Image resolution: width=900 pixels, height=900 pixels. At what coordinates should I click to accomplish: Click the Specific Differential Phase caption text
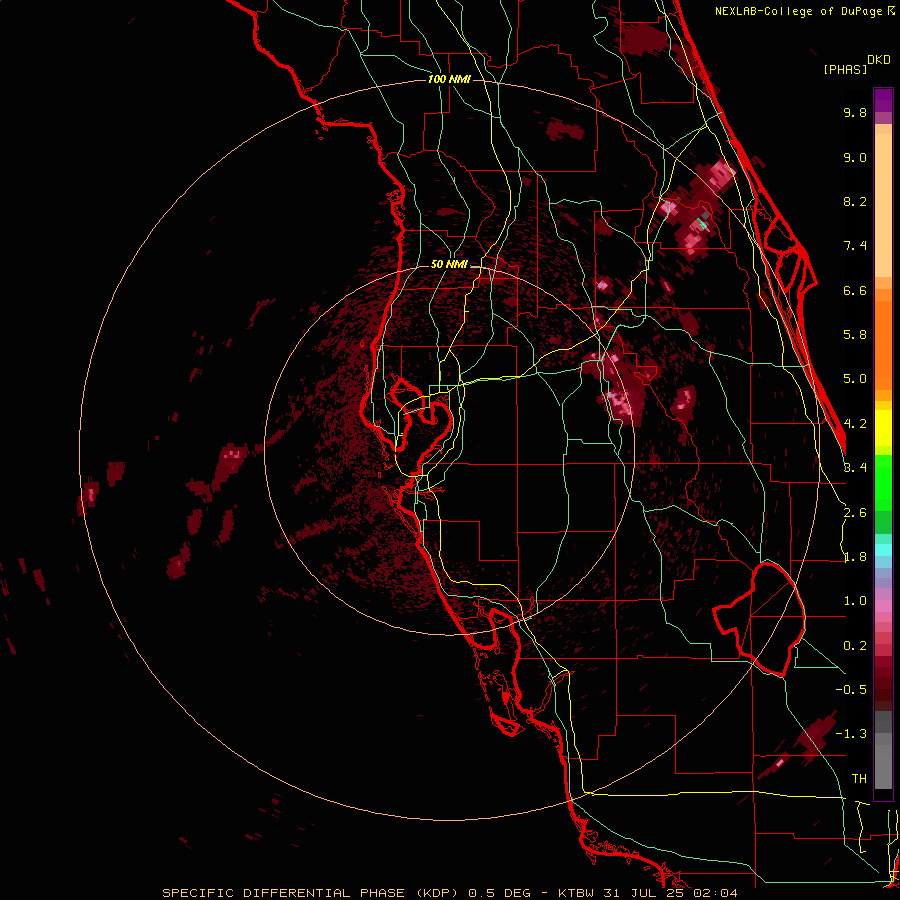click(x=449, y=893)
